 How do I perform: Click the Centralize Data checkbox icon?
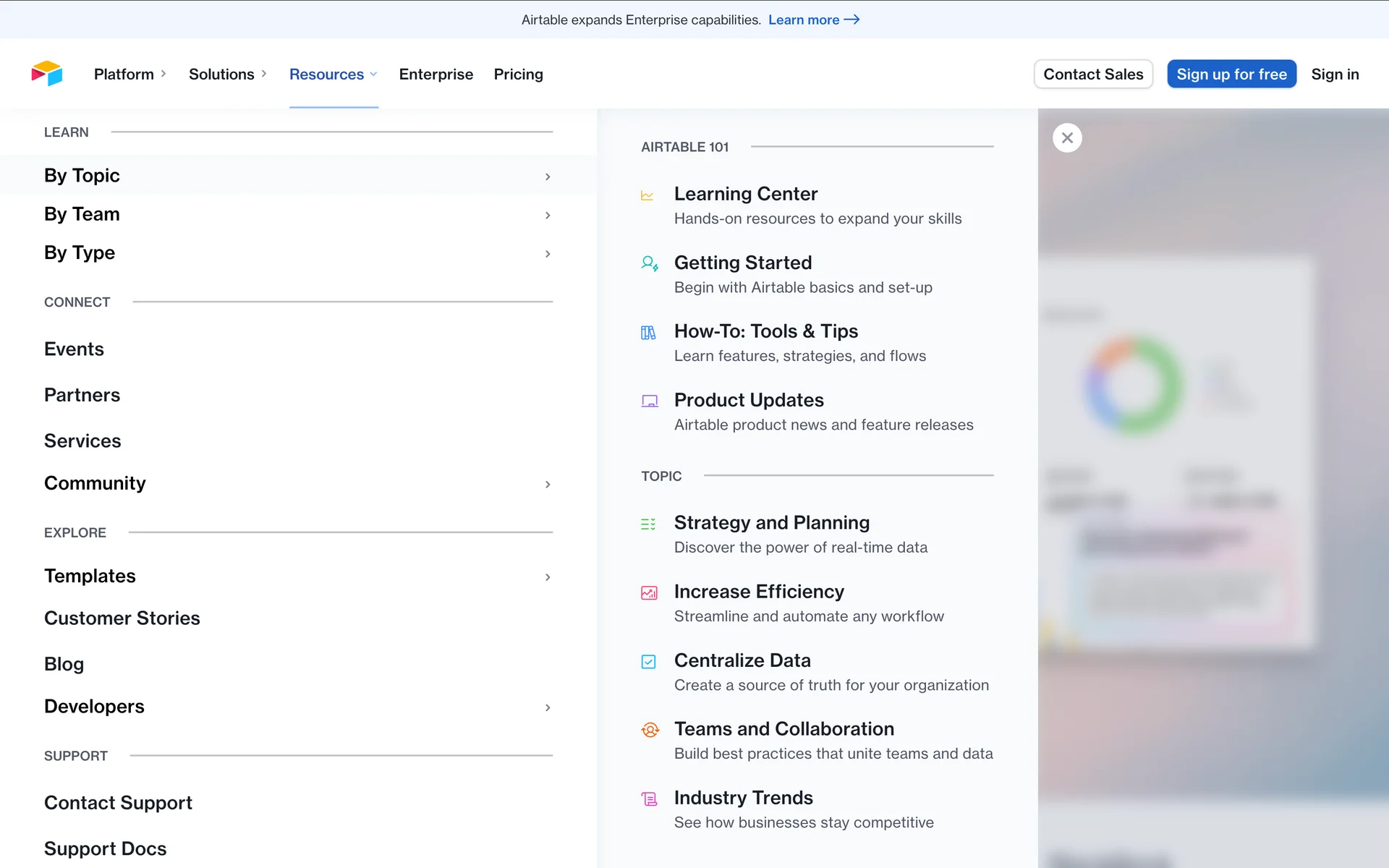[x=648, y=662]
